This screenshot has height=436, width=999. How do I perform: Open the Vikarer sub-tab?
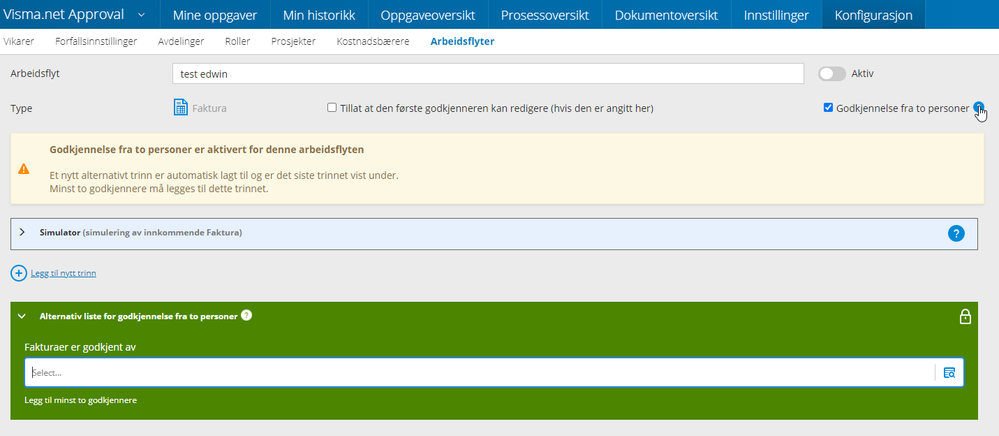(x=18, y=41)
